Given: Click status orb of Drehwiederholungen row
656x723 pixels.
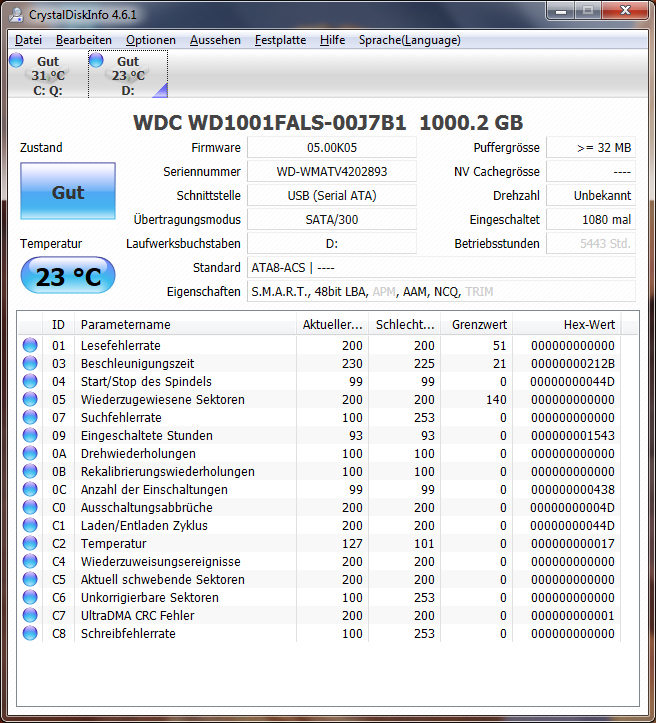Looking at the screenshot, I should tap(30, 453).
